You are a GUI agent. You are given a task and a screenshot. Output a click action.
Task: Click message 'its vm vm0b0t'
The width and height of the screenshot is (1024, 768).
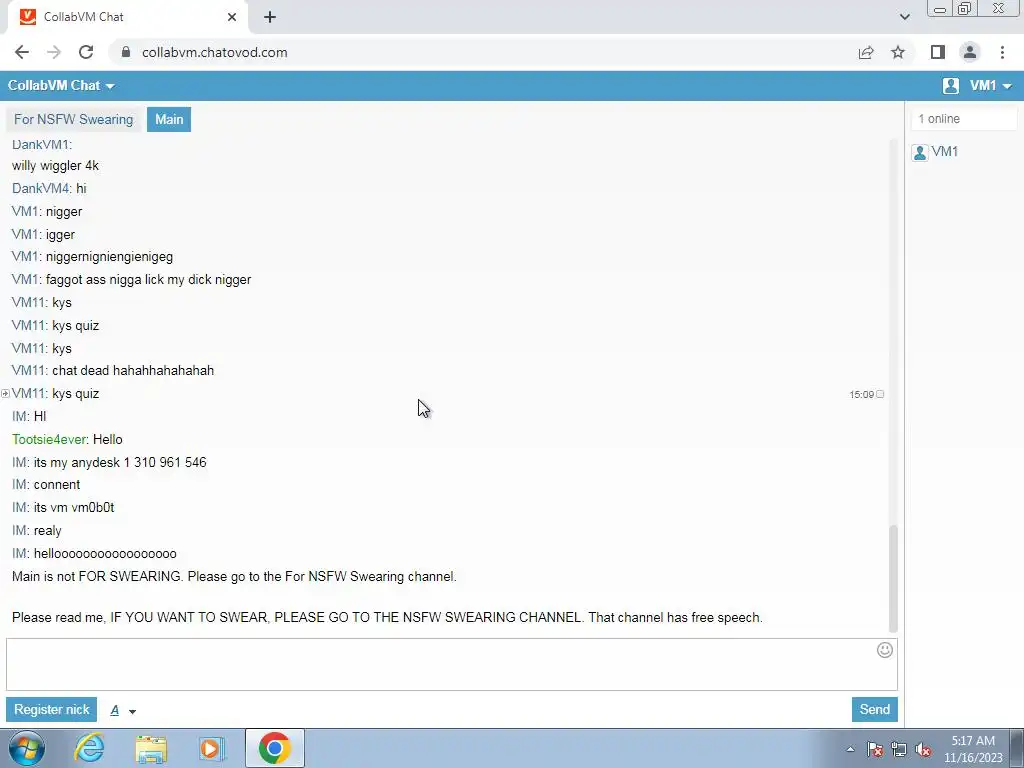coord(74,508)
